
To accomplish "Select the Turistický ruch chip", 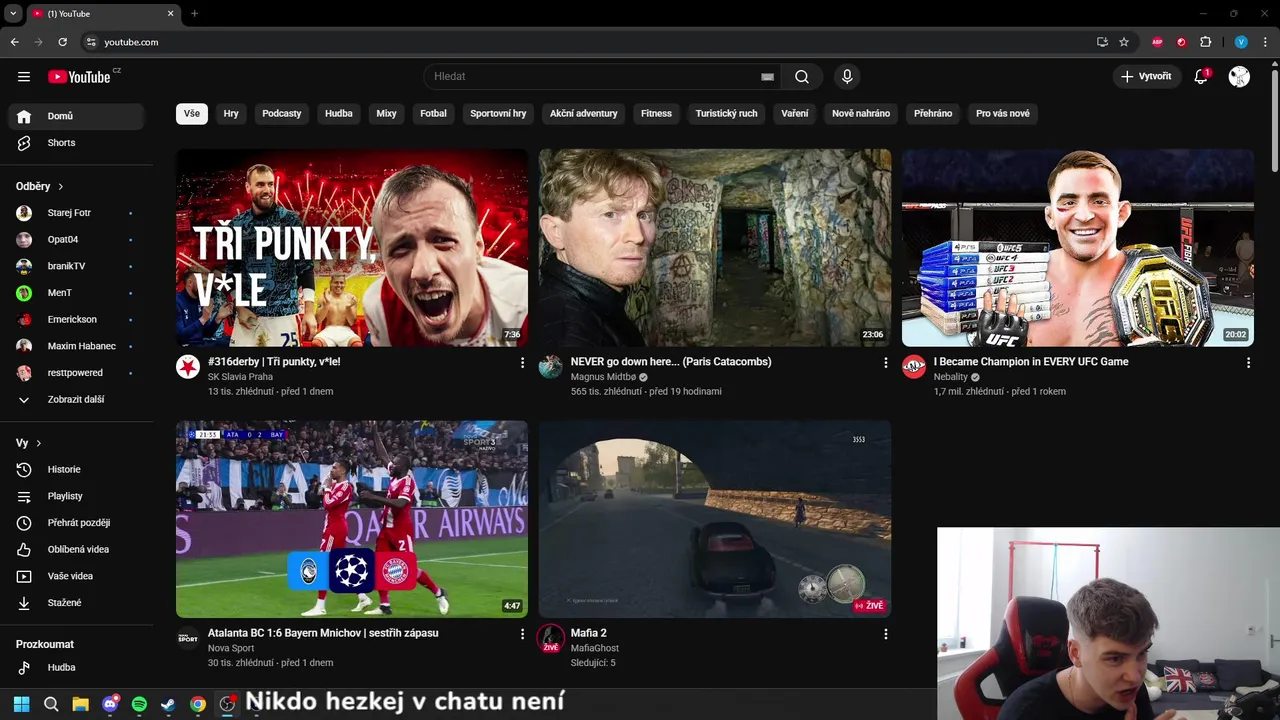I will 727,113.
